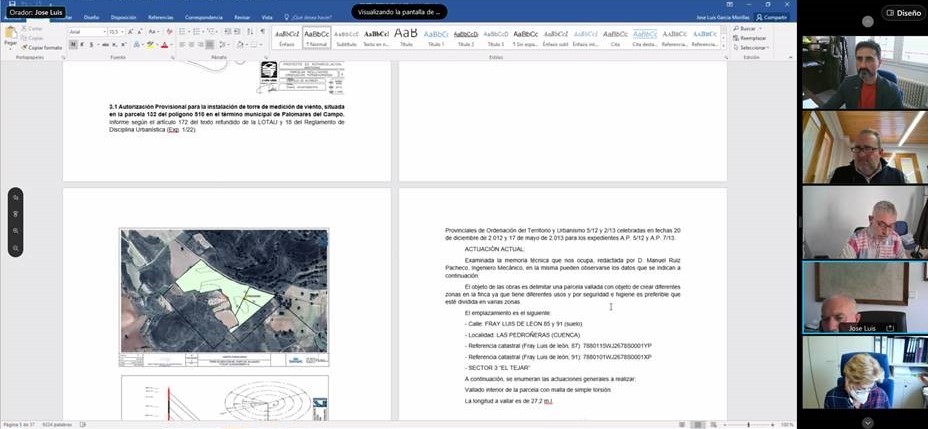Viewport: 928px width, 429px height.
Task: Toggle superscript formatting
Action: pos(122,45)
